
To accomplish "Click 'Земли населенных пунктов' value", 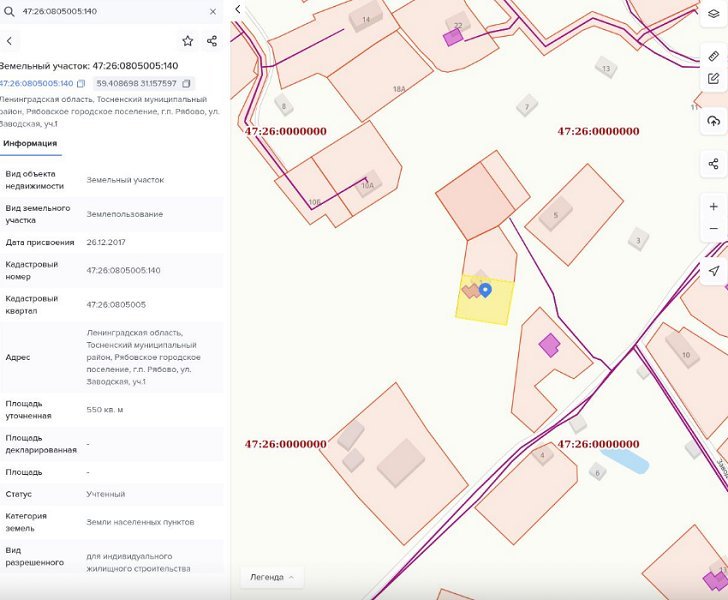I will [x=140, y=522].
